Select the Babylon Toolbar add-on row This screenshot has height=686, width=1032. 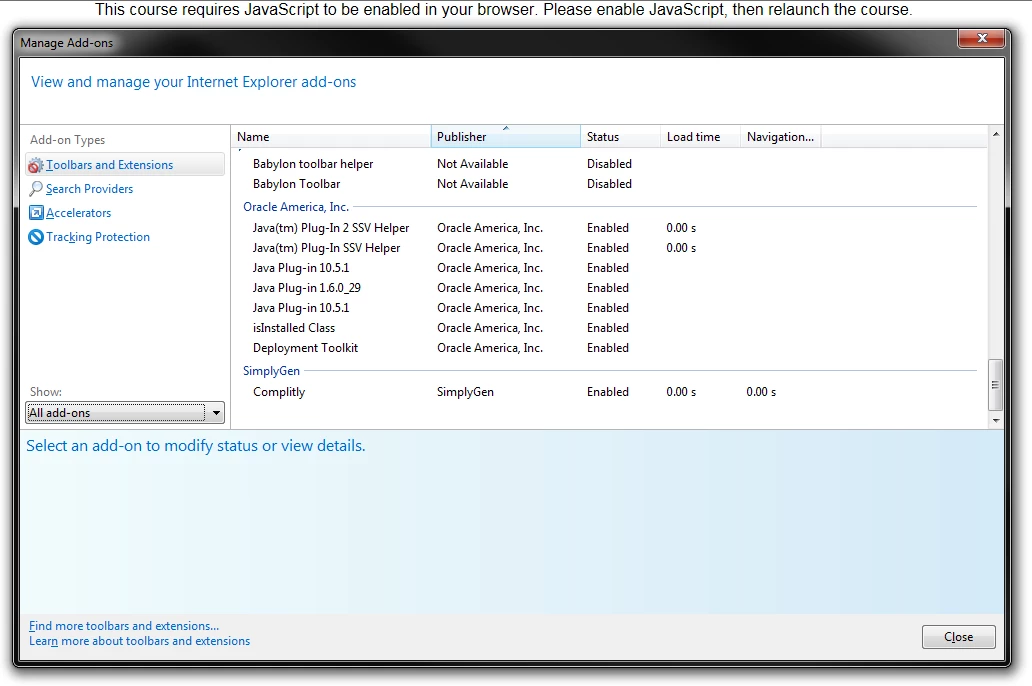point(609,184)
